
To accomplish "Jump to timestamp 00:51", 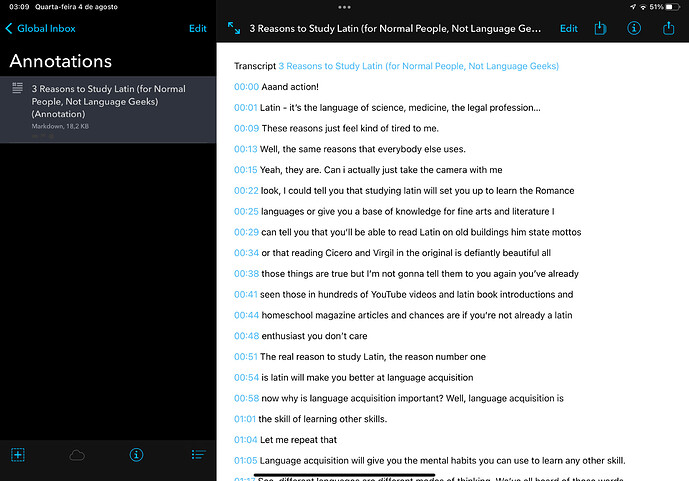I will tap(246, 357).
